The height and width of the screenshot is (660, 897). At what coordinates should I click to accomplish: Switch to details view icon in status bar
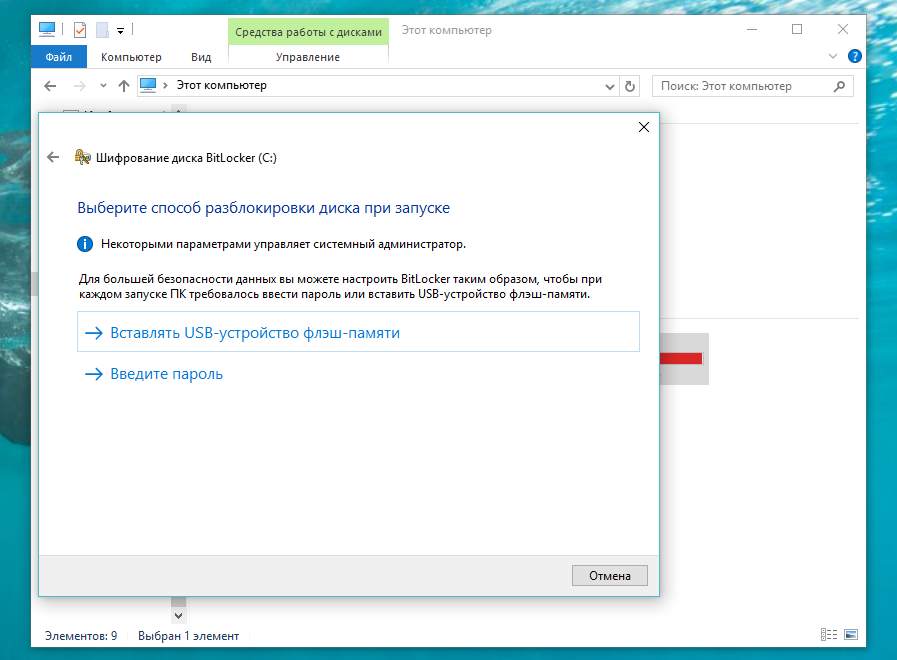828,635
